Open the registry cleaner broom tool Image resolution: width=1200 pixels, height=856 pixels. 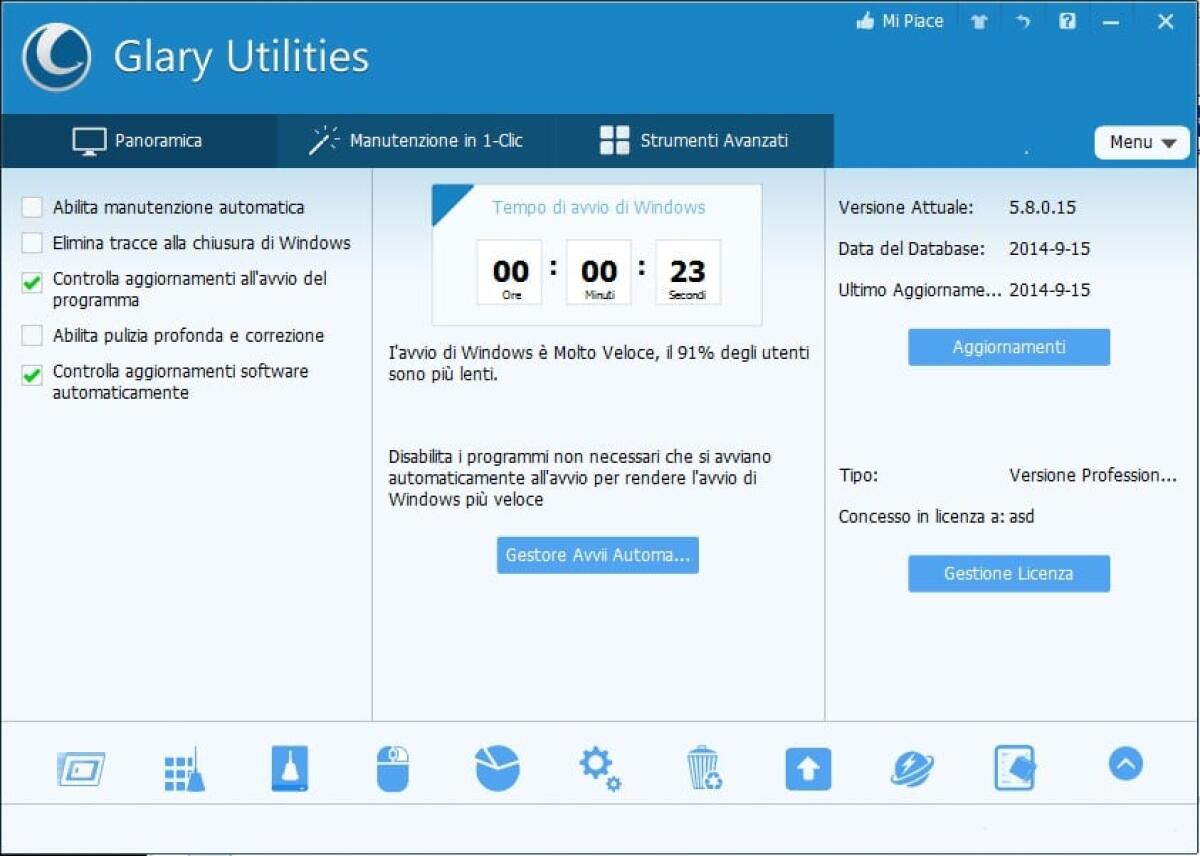pyautogui.click(x=185, y=768)
